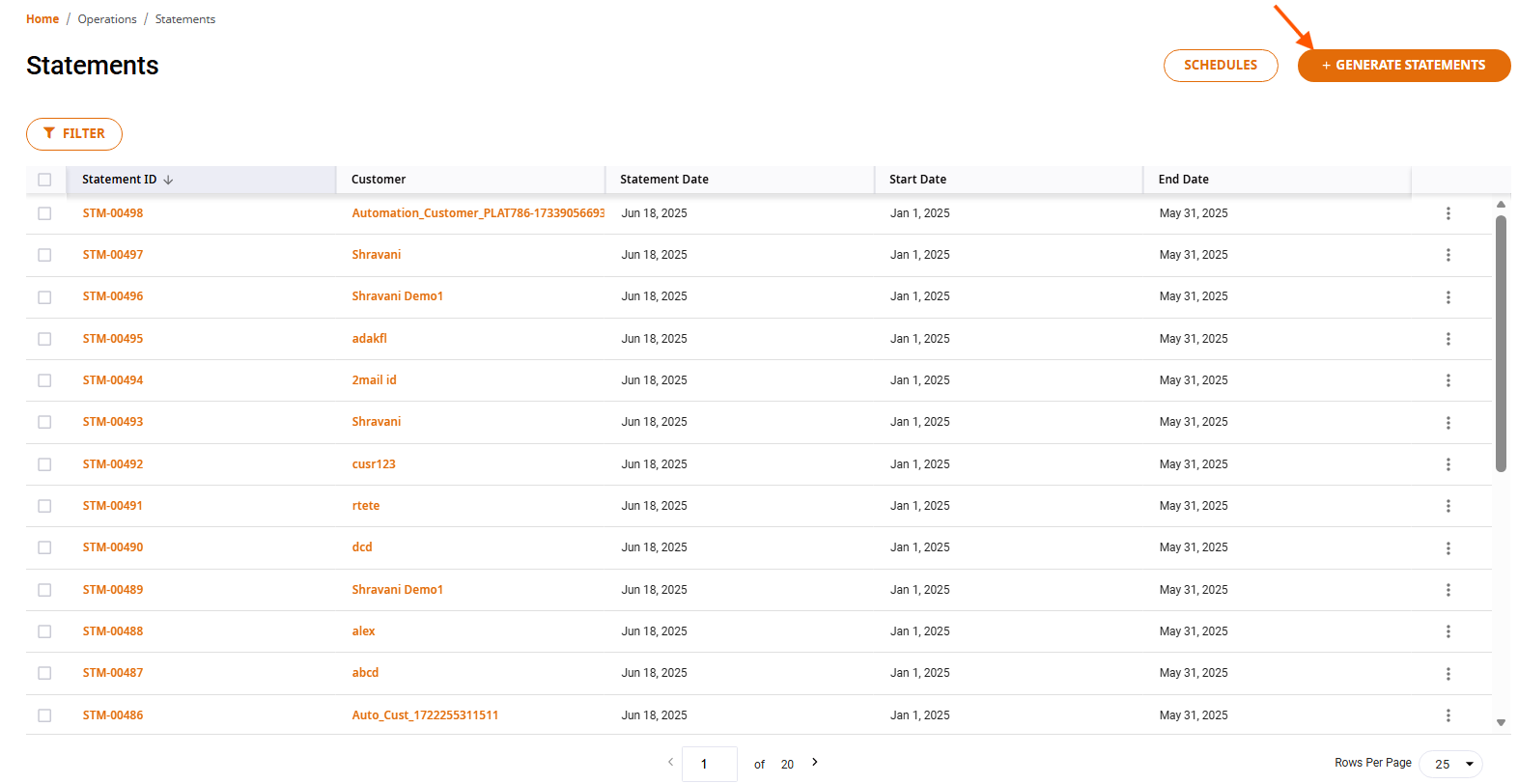Open statement STM-00498
This screenshot has width=1518, height=784.
[113, 213]
